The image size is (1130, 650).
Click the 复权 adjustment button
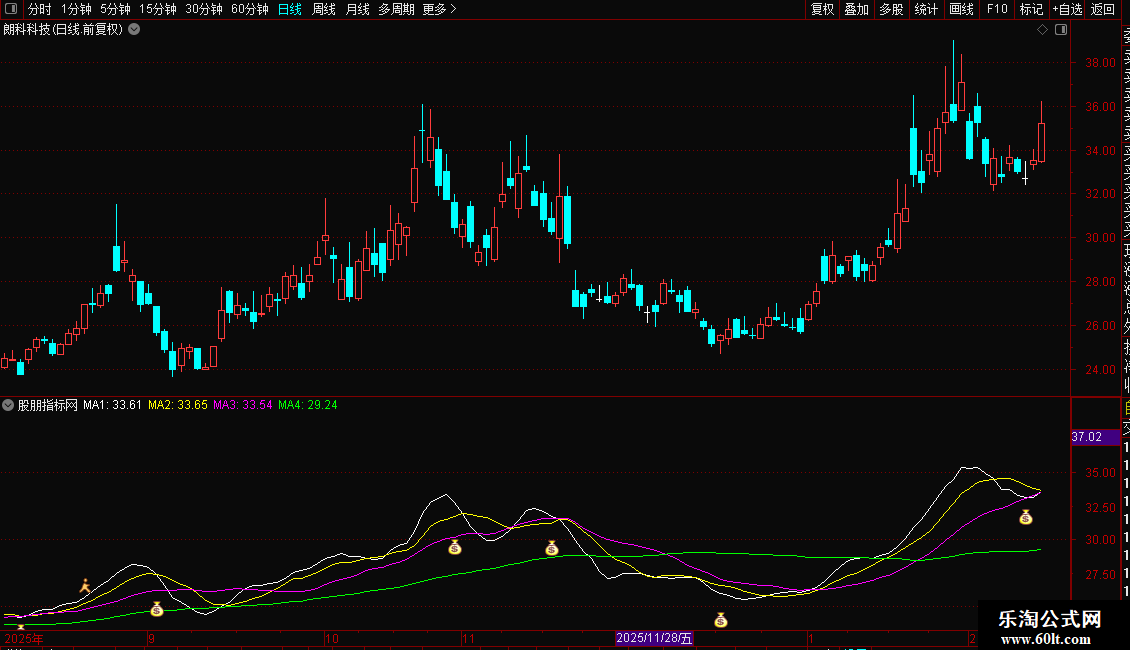822,9
